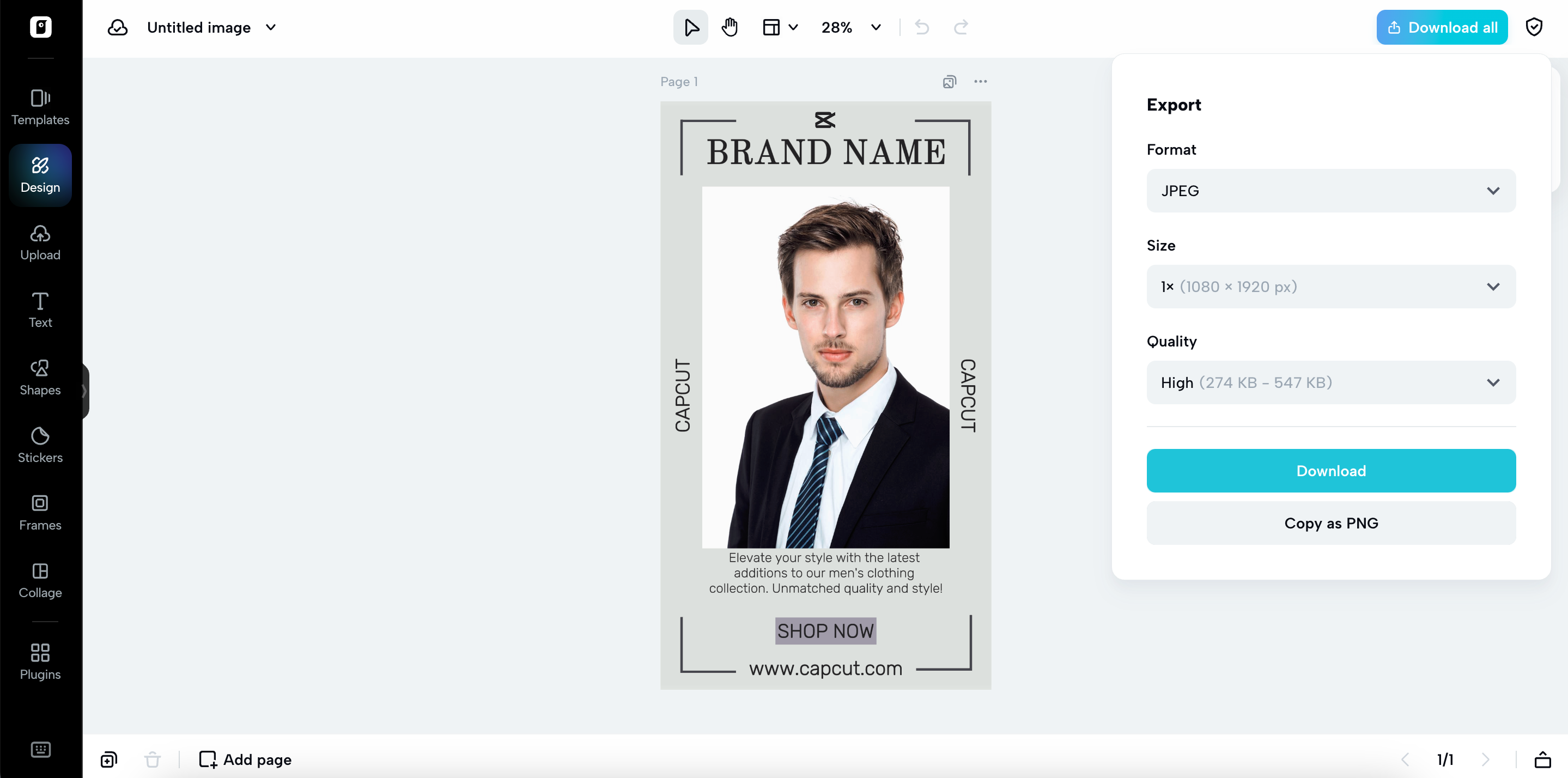
Task: Click page background image icon
Action: tap(949, 82)
